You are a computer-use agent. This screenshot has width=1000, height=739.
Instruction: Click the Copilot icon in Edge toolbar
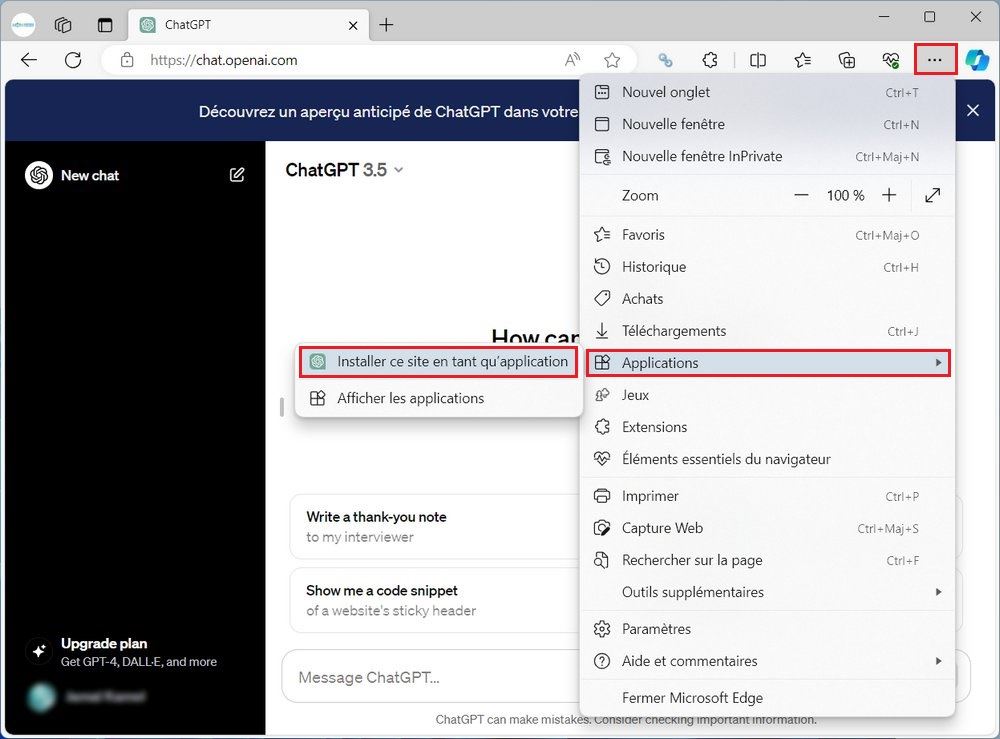pos(977,60)
